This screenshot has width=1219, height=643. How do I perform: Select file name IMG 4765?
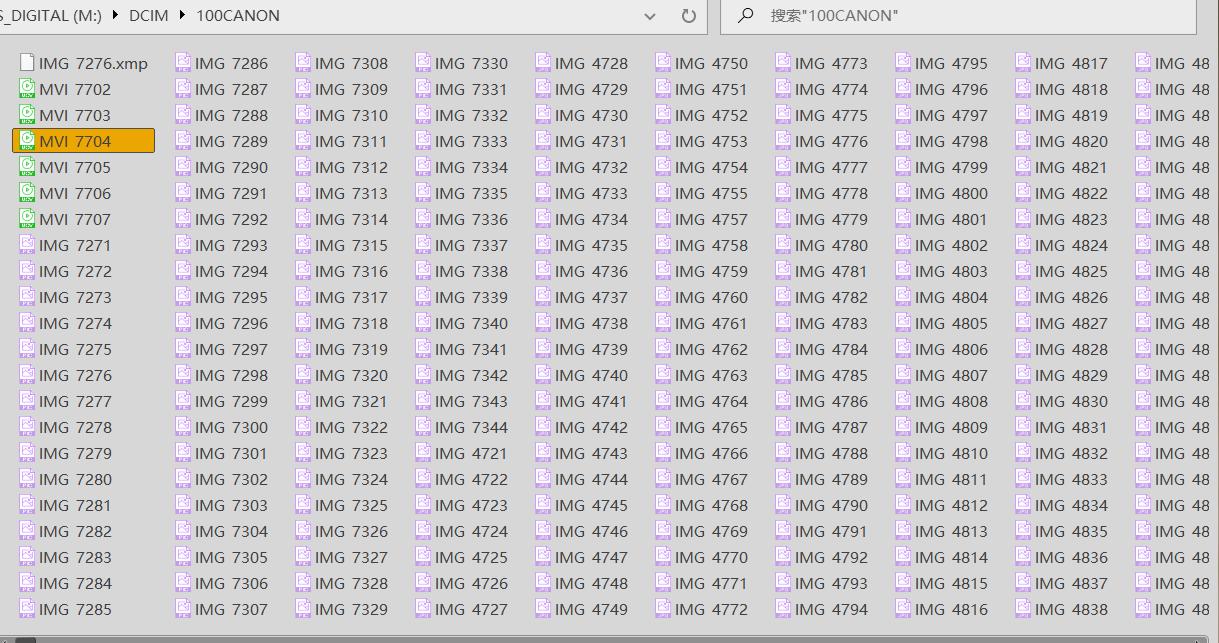(x=712, y=427)
